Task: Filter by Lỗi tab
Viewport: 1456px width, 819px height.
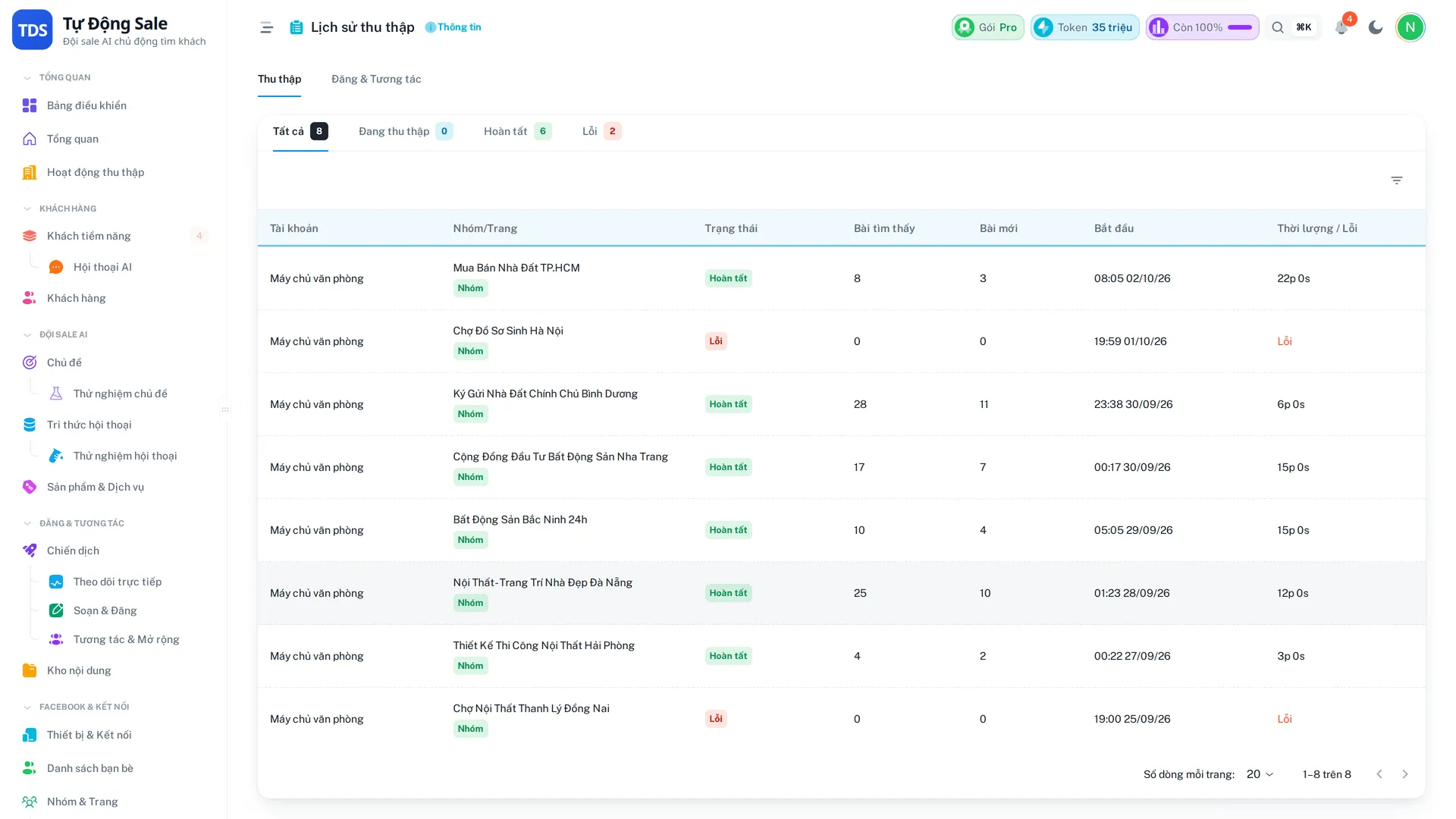Action: [602, 131]
